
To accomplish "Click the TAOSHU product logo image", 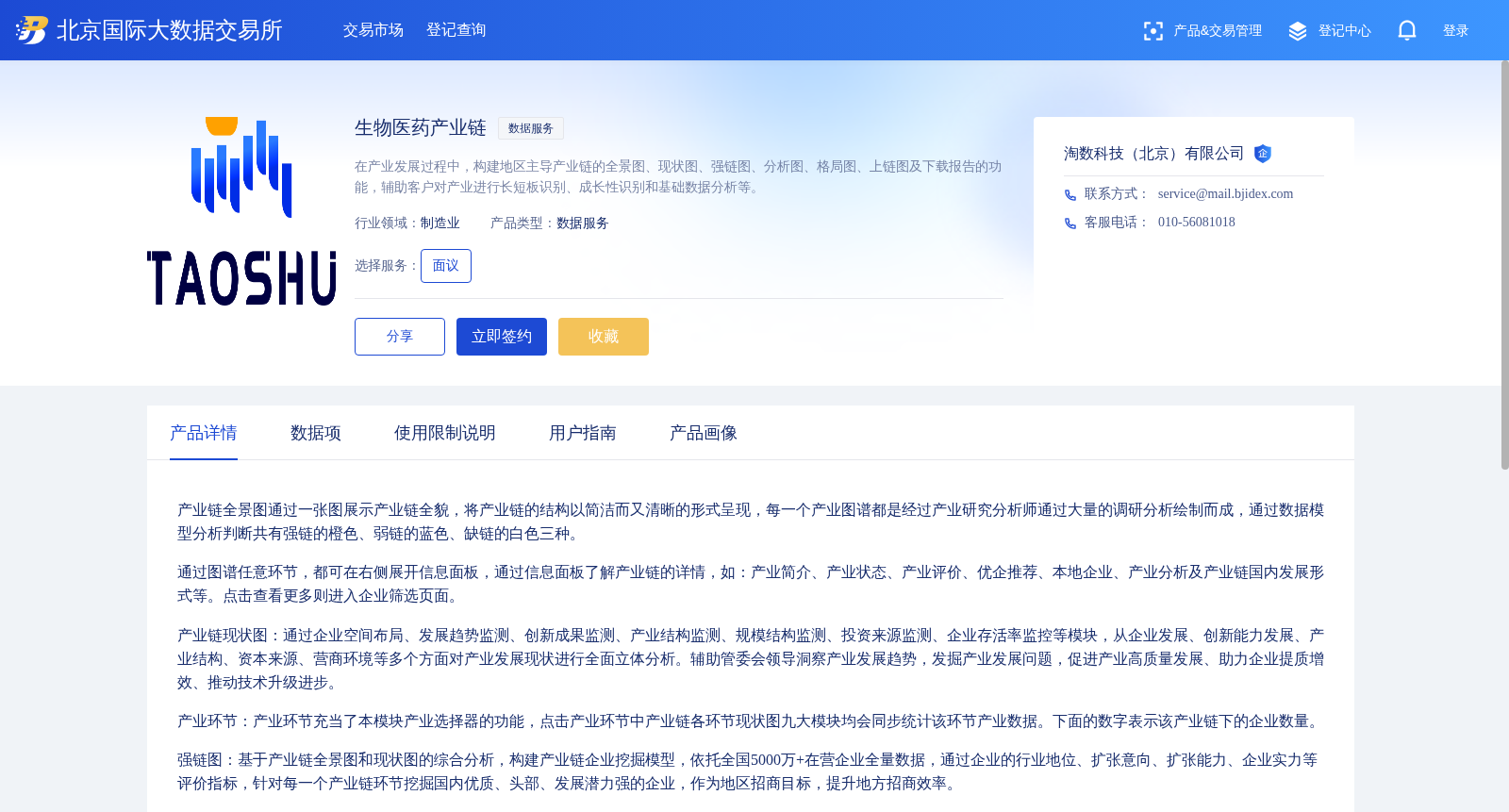I will [241, 211].
